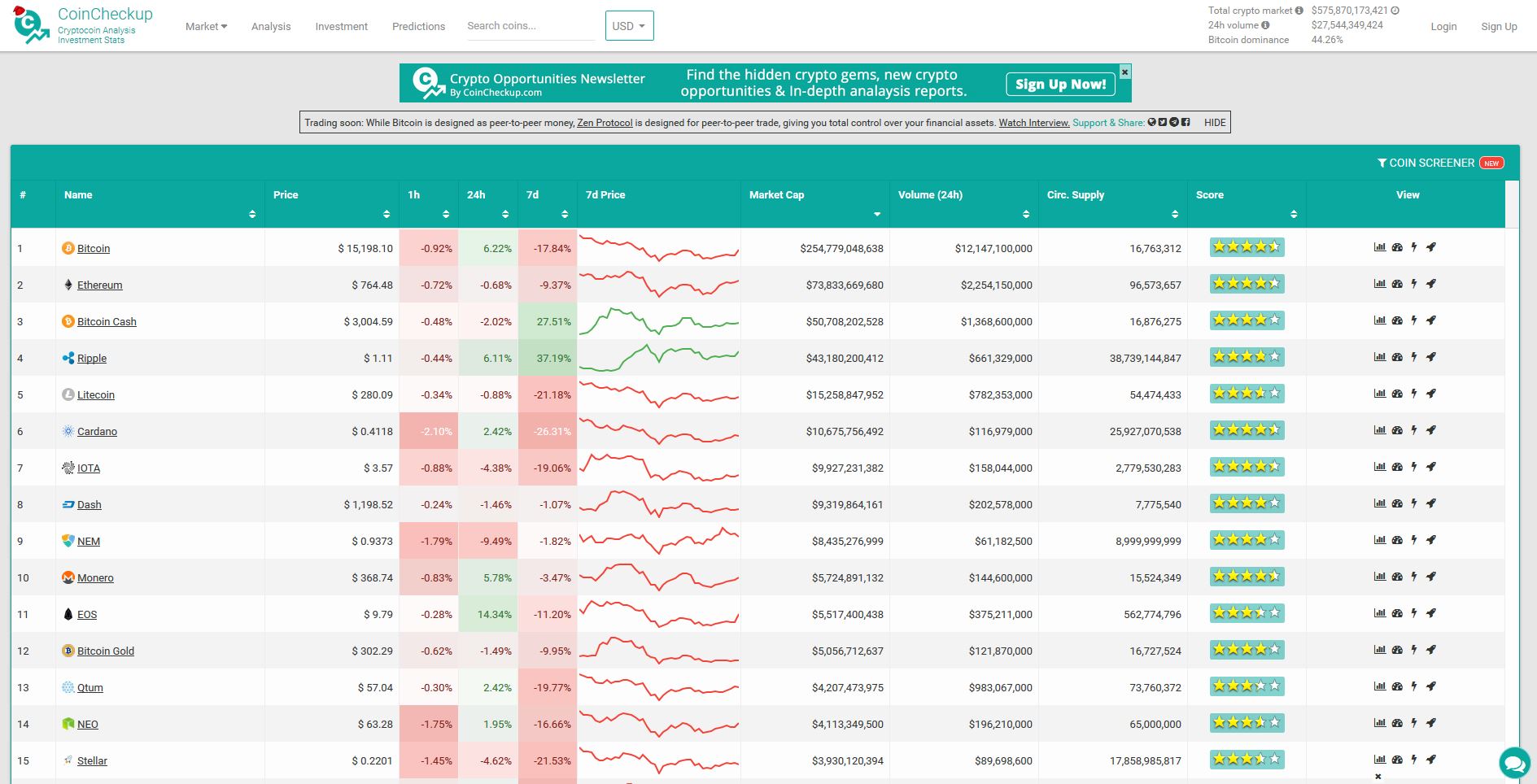This screenshot has width=1537, height=784.
Task: Click Litecoin's market cap value $15,258,847,952
Action: 845,394
